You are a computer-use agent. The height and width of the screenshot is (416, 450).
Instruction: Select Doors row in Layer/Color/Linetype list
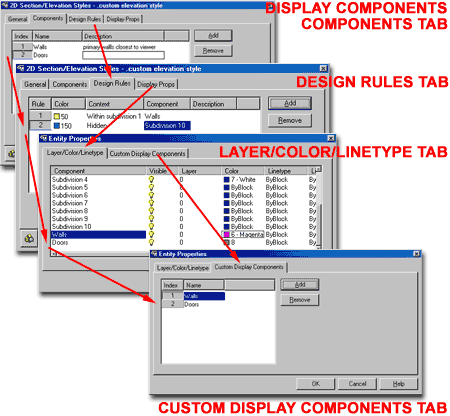click(x=60, y=242)
